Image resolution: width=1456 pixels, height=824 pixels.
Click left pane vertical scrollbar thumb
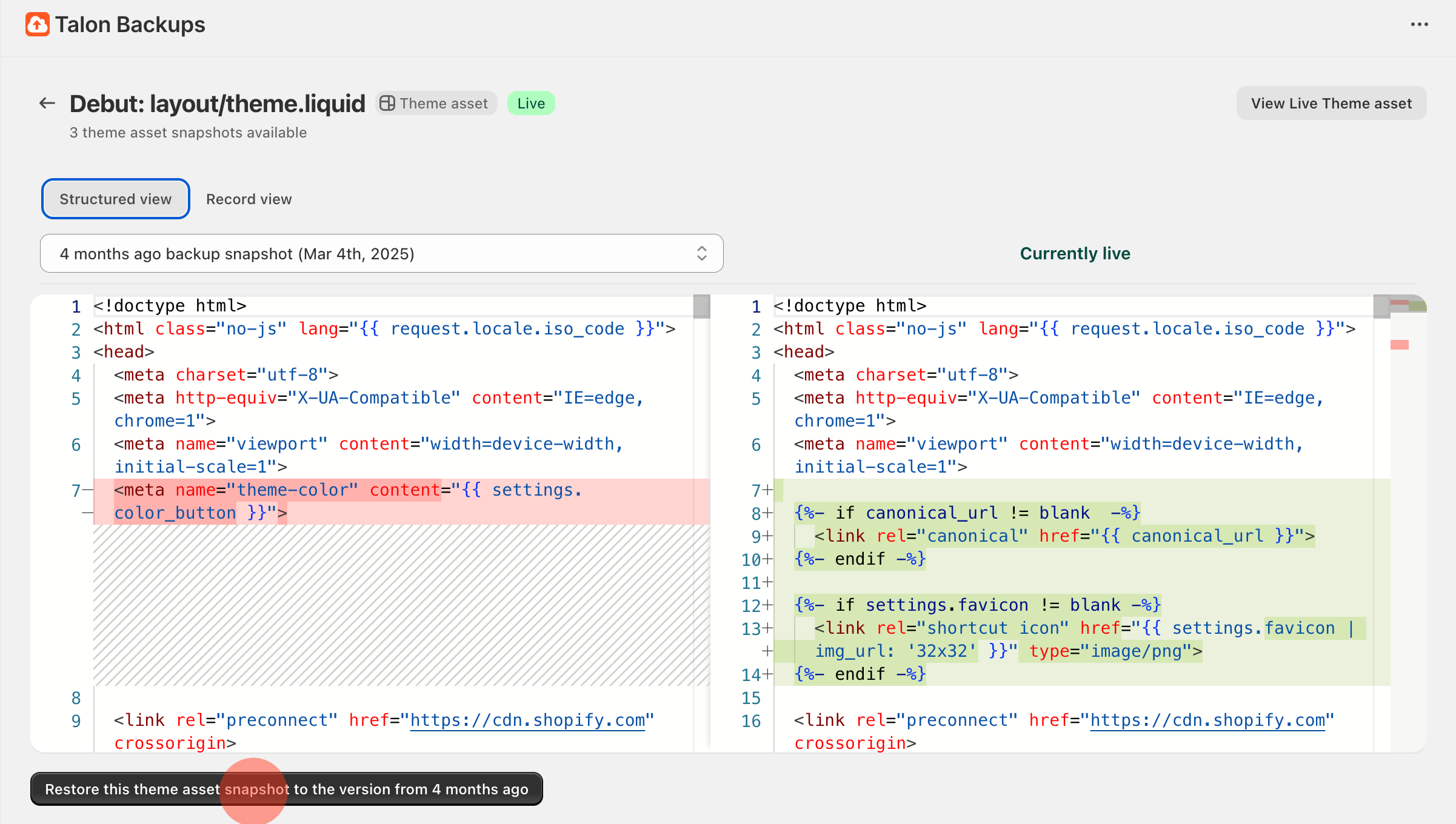click(x=701, y=307)
